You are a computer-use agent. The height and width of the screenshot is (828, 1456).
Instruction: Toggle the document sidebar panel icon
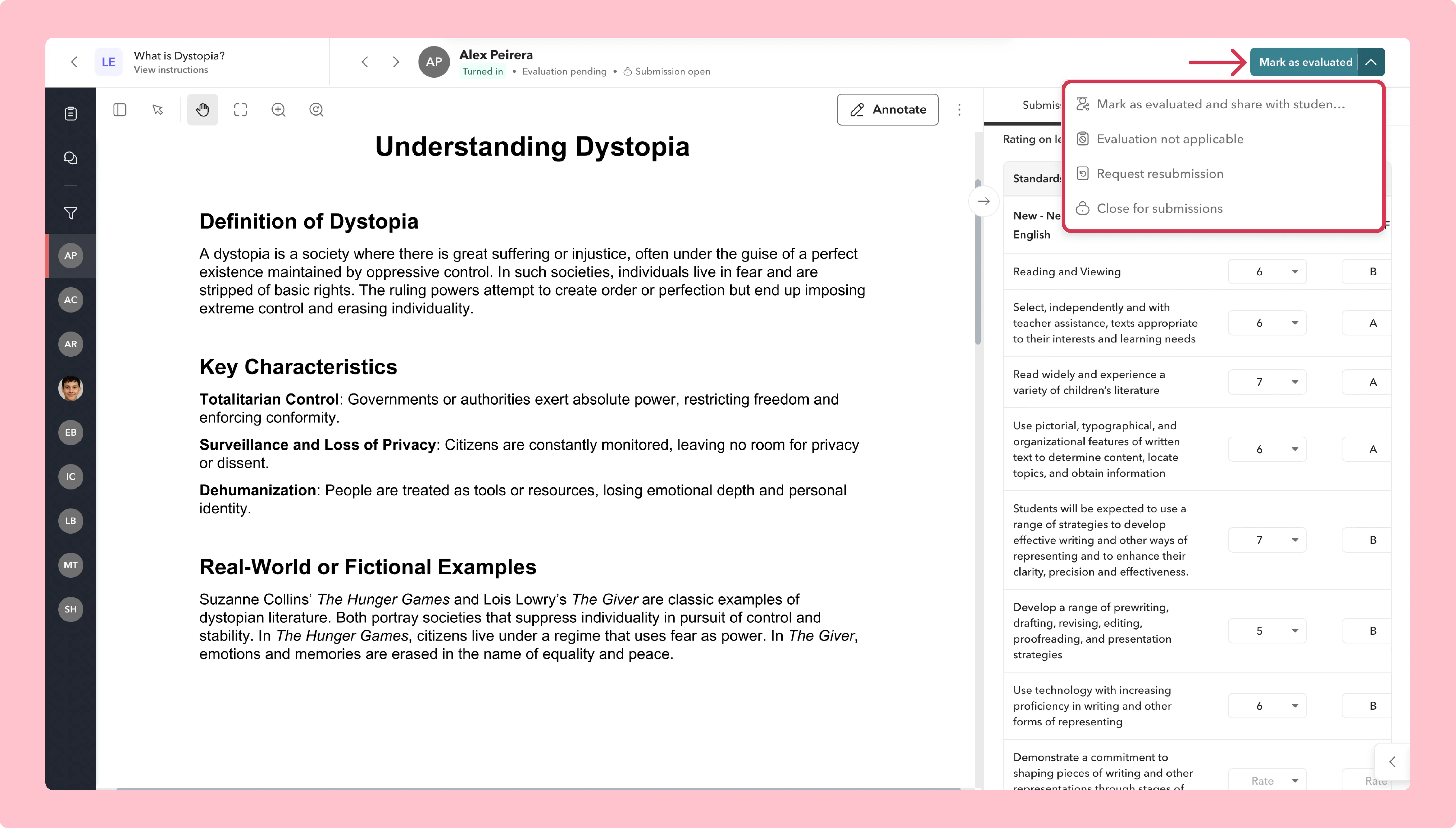click(x=119, y=110)
